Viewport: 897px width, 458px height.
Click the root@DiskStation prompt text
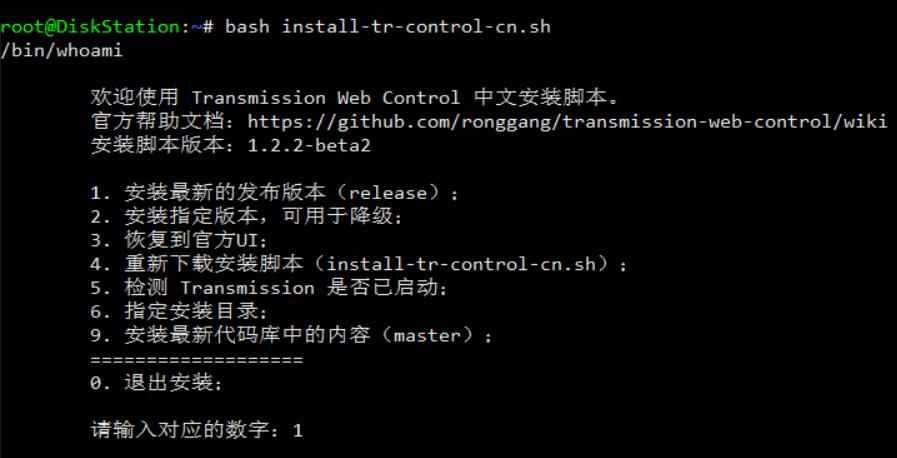pyautogui.click(x=100, y=26)
